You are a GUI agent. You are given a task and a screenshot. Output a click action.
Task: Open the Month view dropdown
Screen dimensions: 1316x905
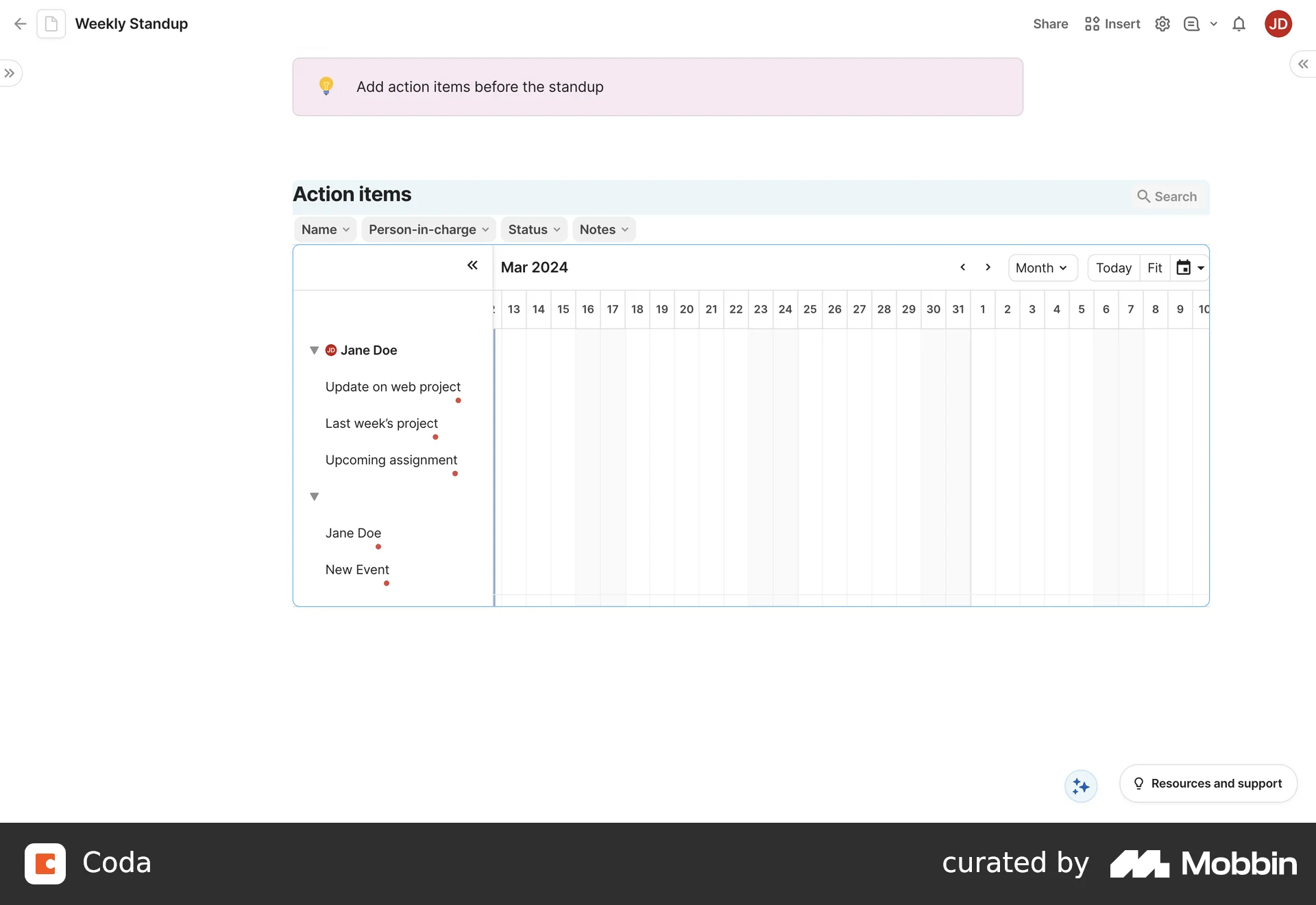tap(1042, 268)
